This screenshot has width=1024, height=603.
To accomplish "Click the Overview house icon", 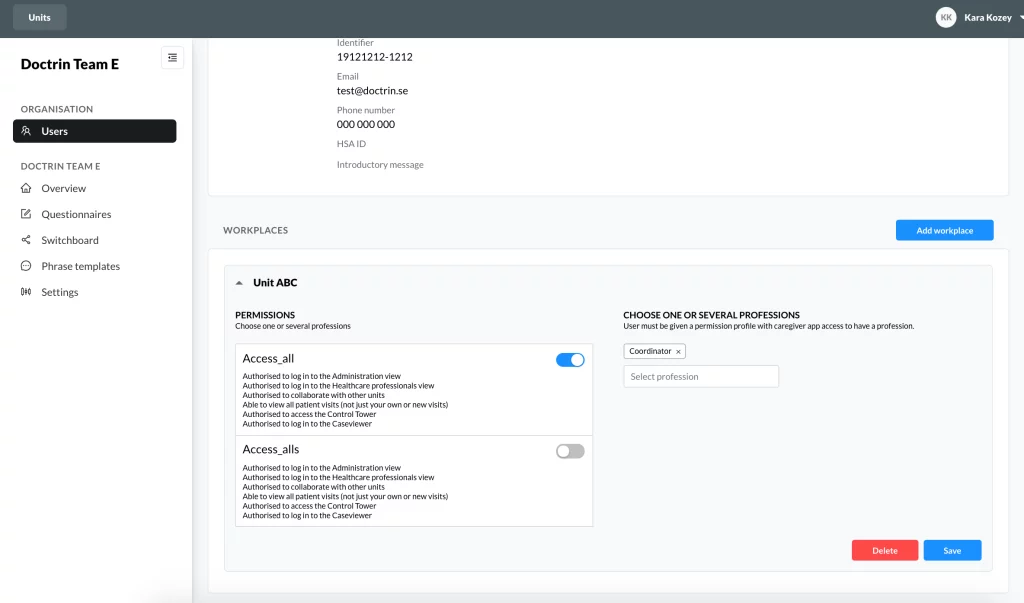I will (x=26, y=188).
